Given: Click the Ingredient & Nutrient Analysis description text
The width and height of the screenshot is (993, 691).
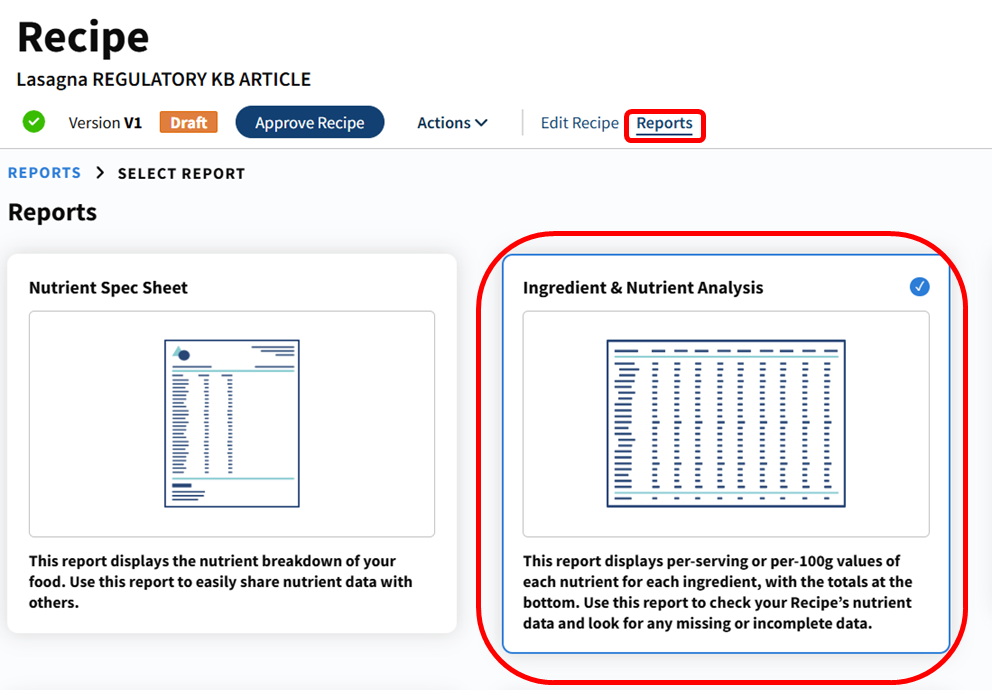Looking at the screenshot, I should 717,591.
